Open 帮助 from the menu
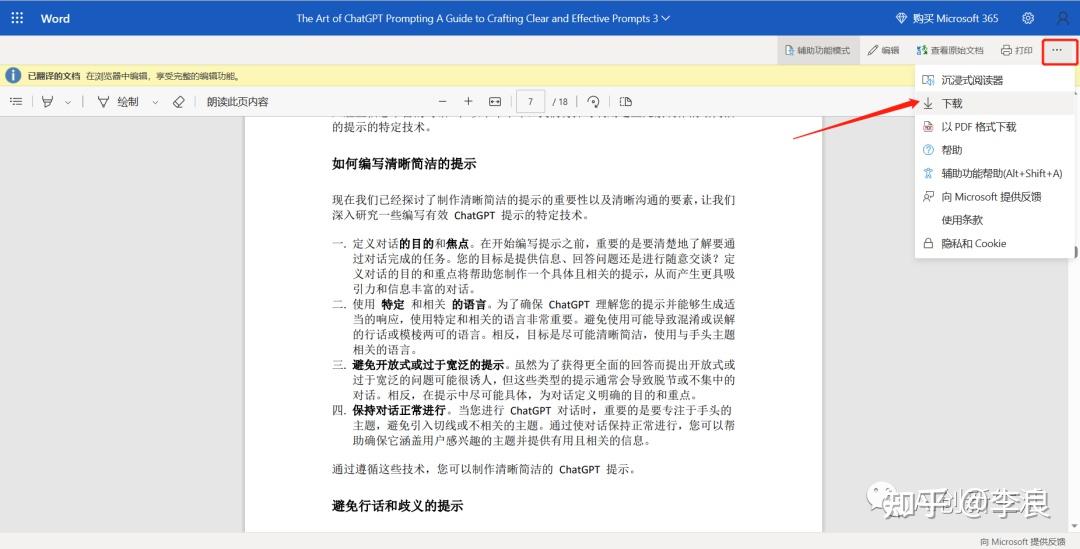Image resolution: width=1080 pixels, height=549 pixels. click(x=995, y=150)
